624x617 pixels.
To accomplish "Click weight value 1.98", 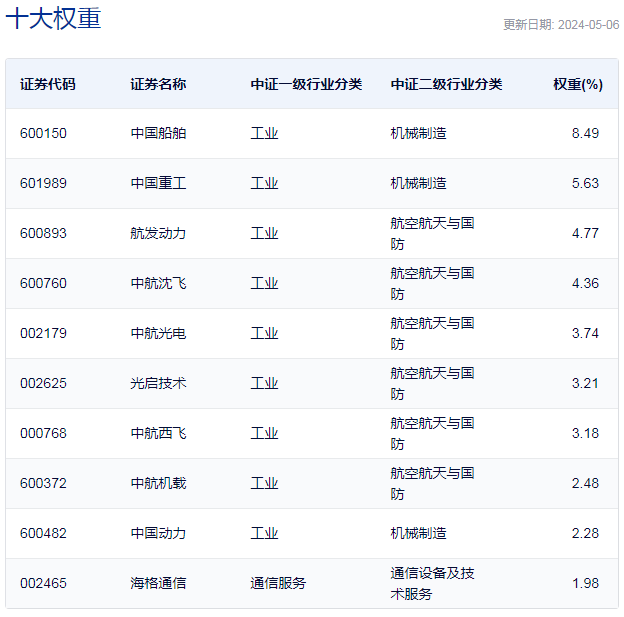I will tap(585, 583).
